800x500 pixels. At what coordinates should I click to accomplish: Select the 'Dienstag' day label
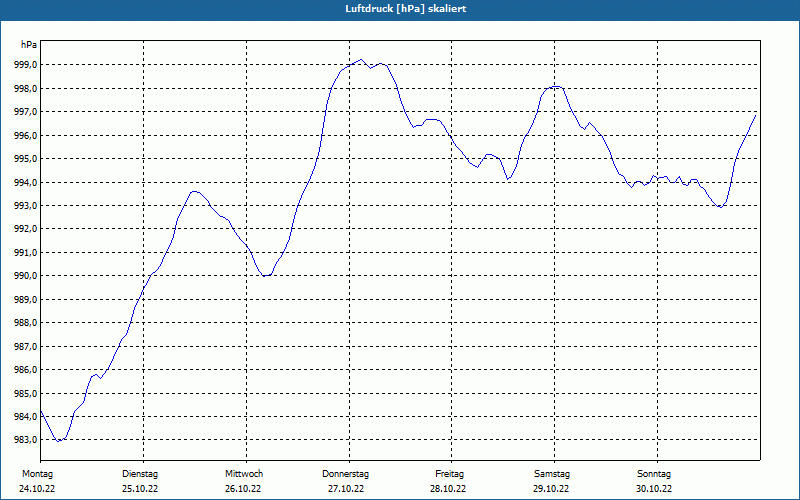click(x=140, y=474)
